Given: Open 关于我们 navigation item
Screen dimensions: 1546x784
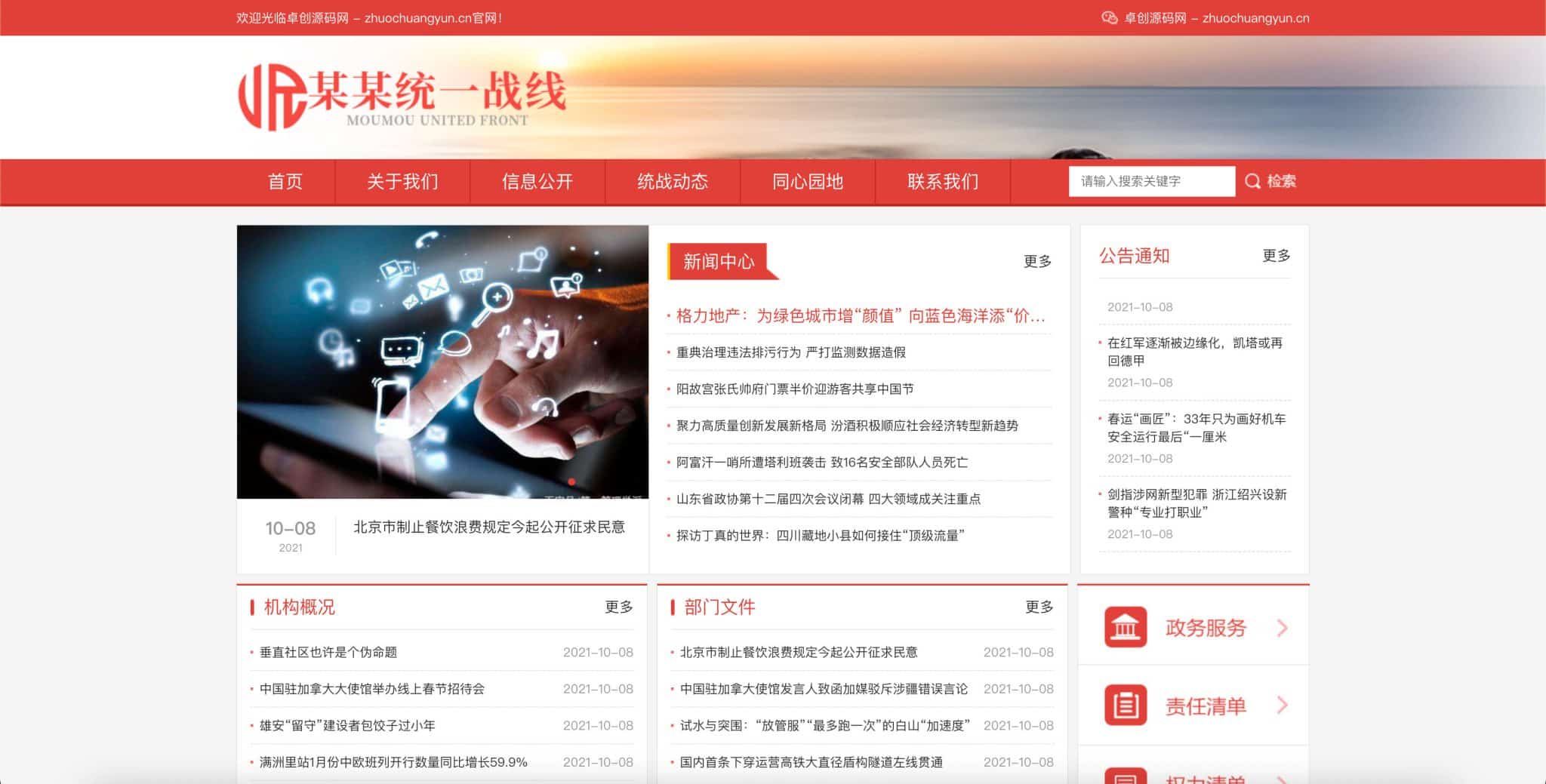Looking at the screenshot, I should pos(402,181).
